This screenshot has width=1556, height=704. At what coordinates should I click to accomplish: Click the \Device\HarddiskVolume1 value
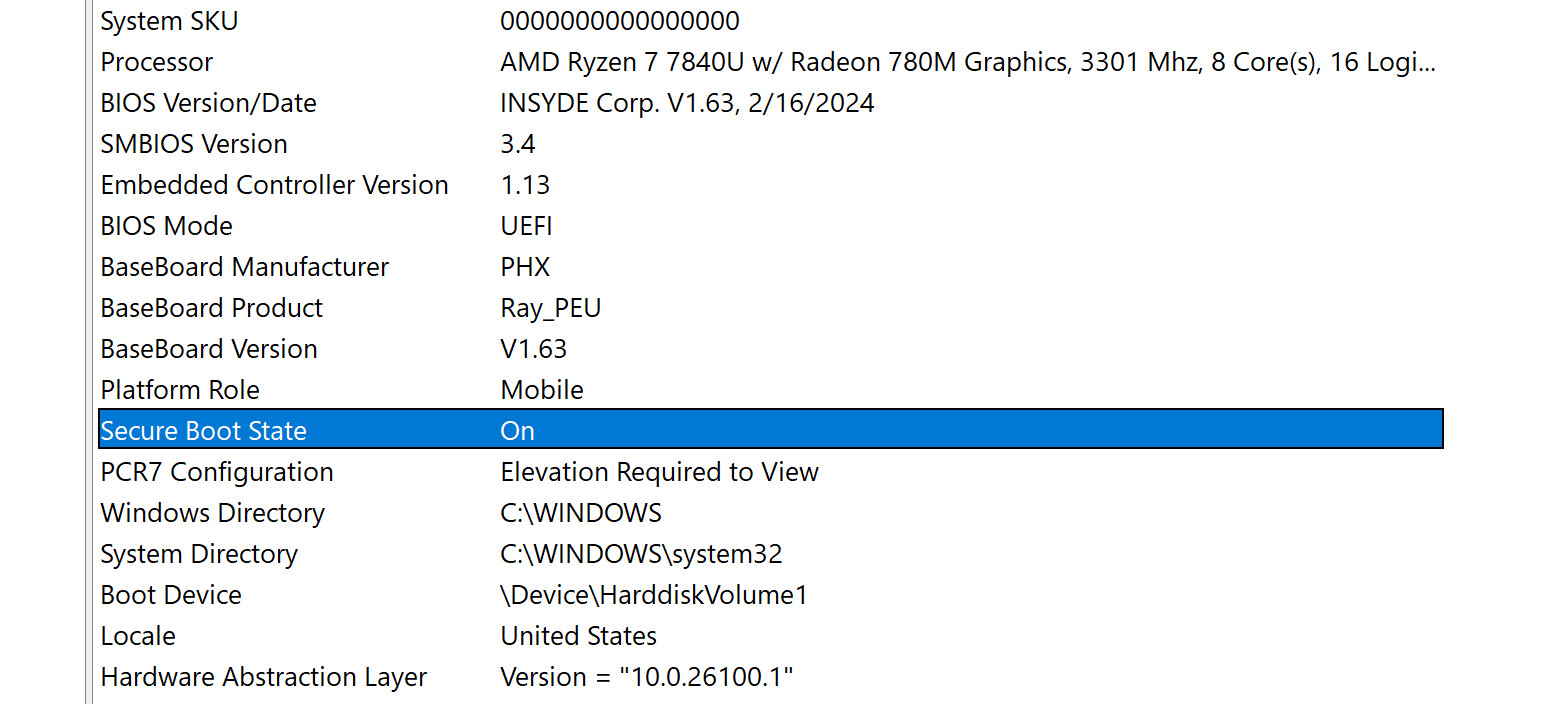(x=653, y=595)
